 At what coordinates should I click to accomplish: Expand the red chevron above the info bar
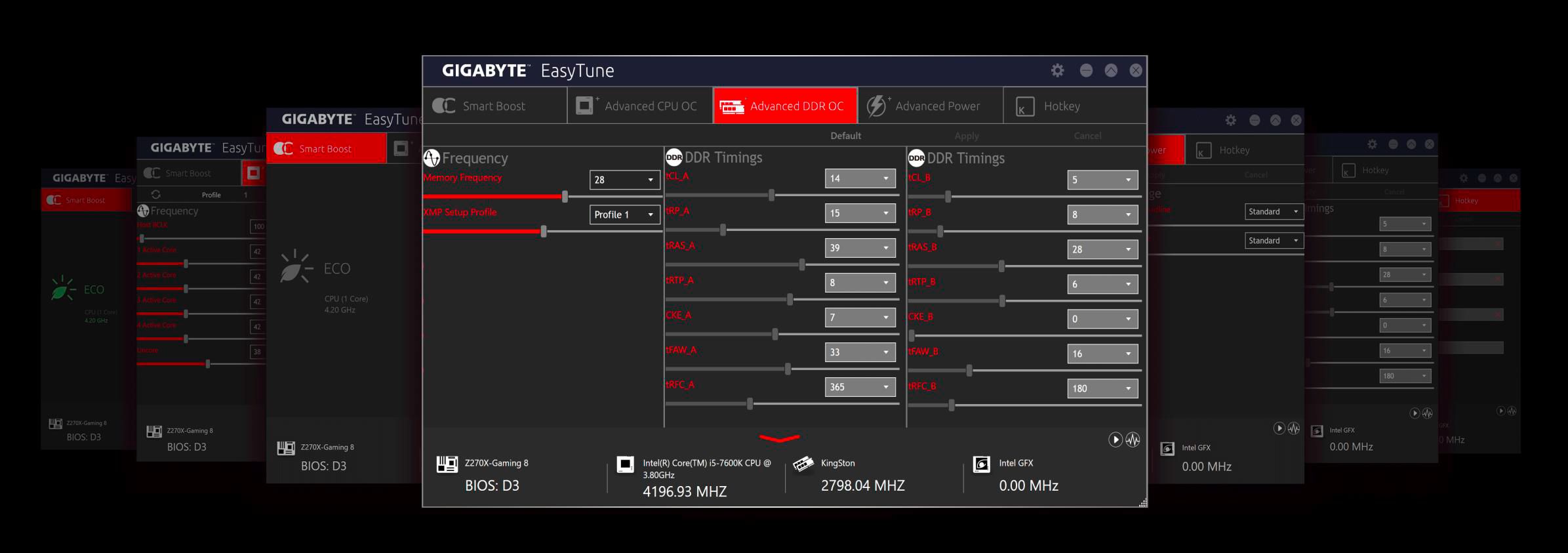click(779, 438)
